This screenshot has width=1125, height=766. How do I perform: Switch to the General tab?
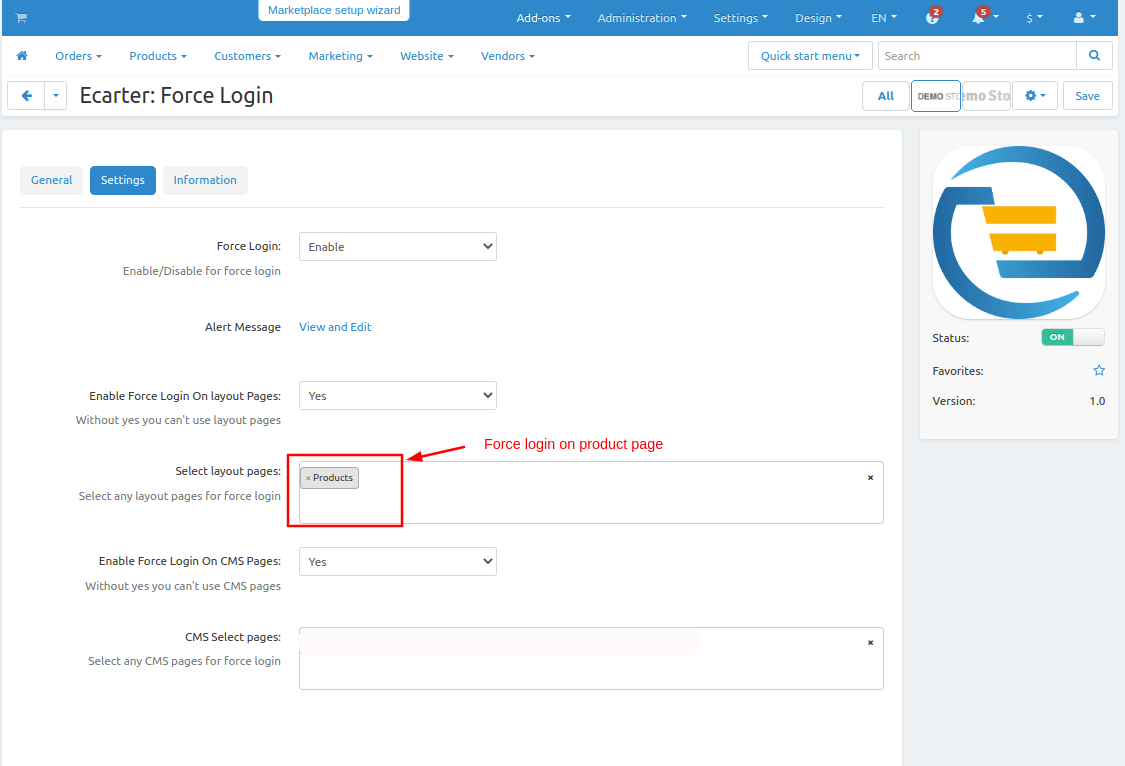tap(52, 180)
